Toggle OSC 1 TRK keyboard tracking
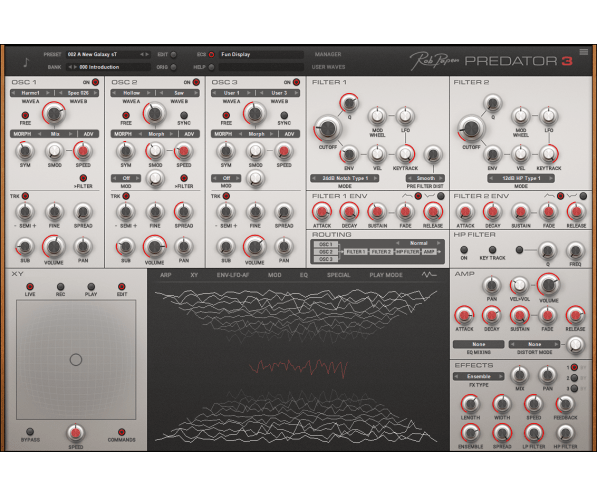The image size is (597, 497). [x=25, y=196]
